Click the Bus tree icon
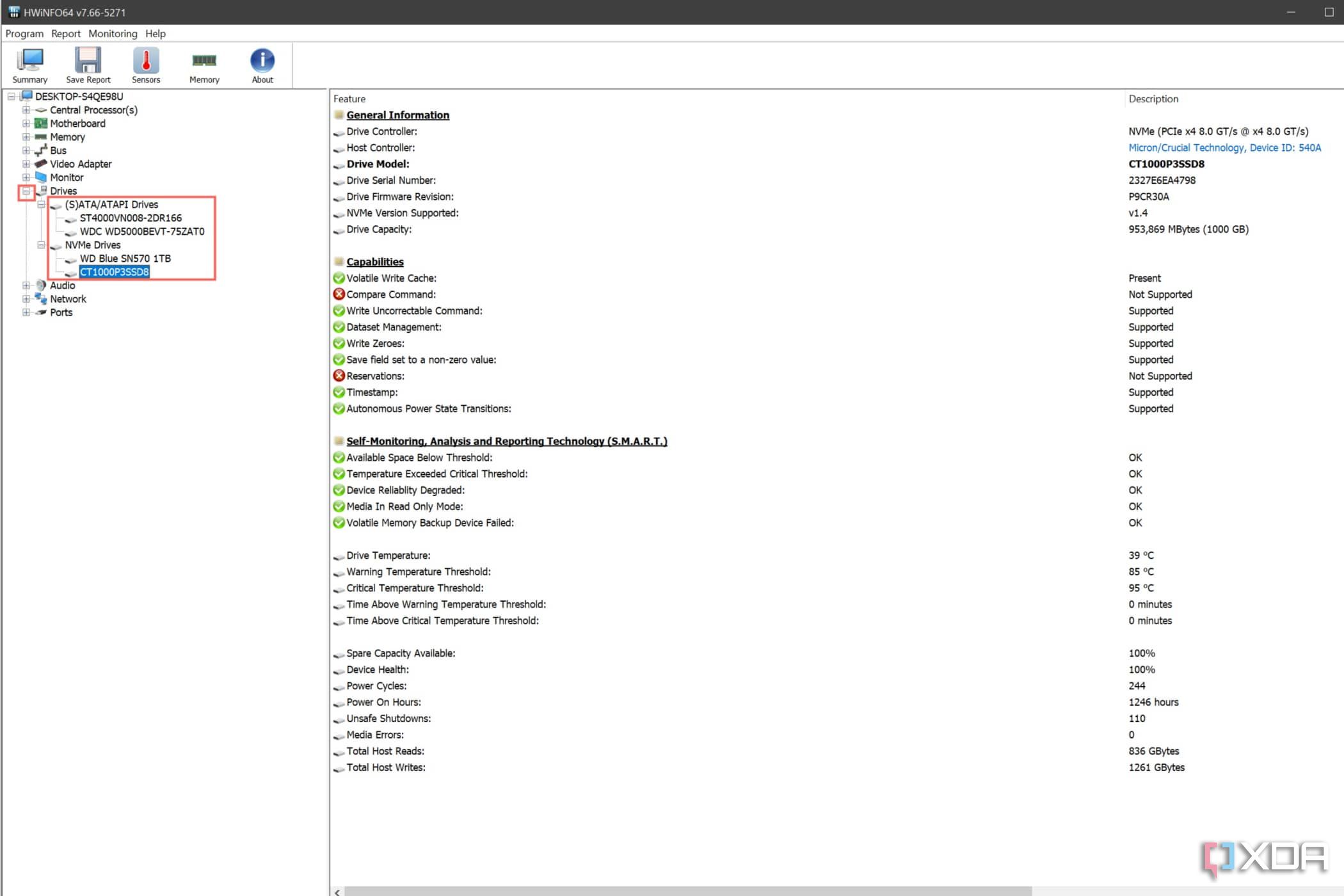1344x896 pixels. point(41,150)
